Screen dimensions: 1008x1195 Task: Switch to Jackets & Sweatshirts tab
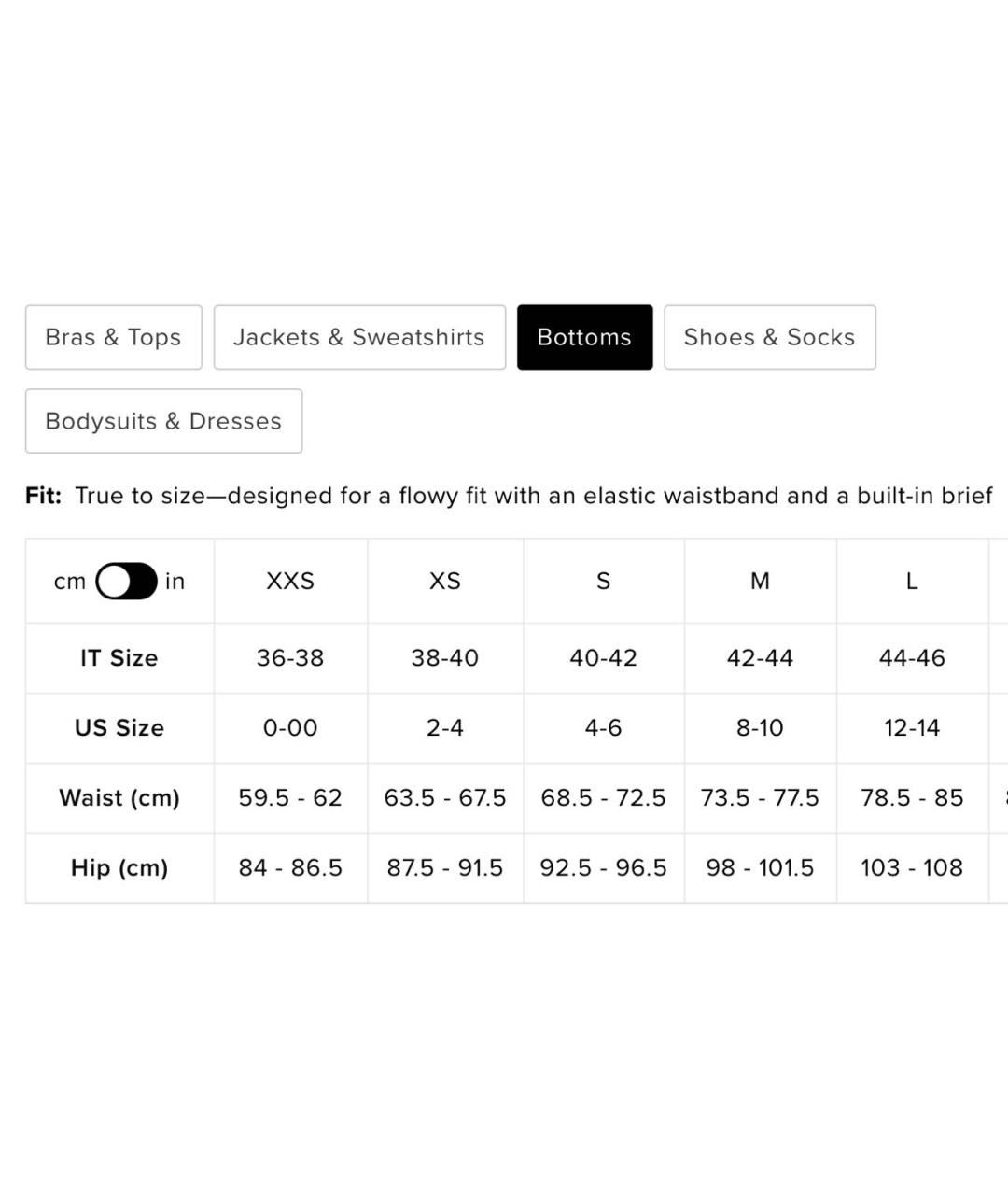tap(359, 337)
